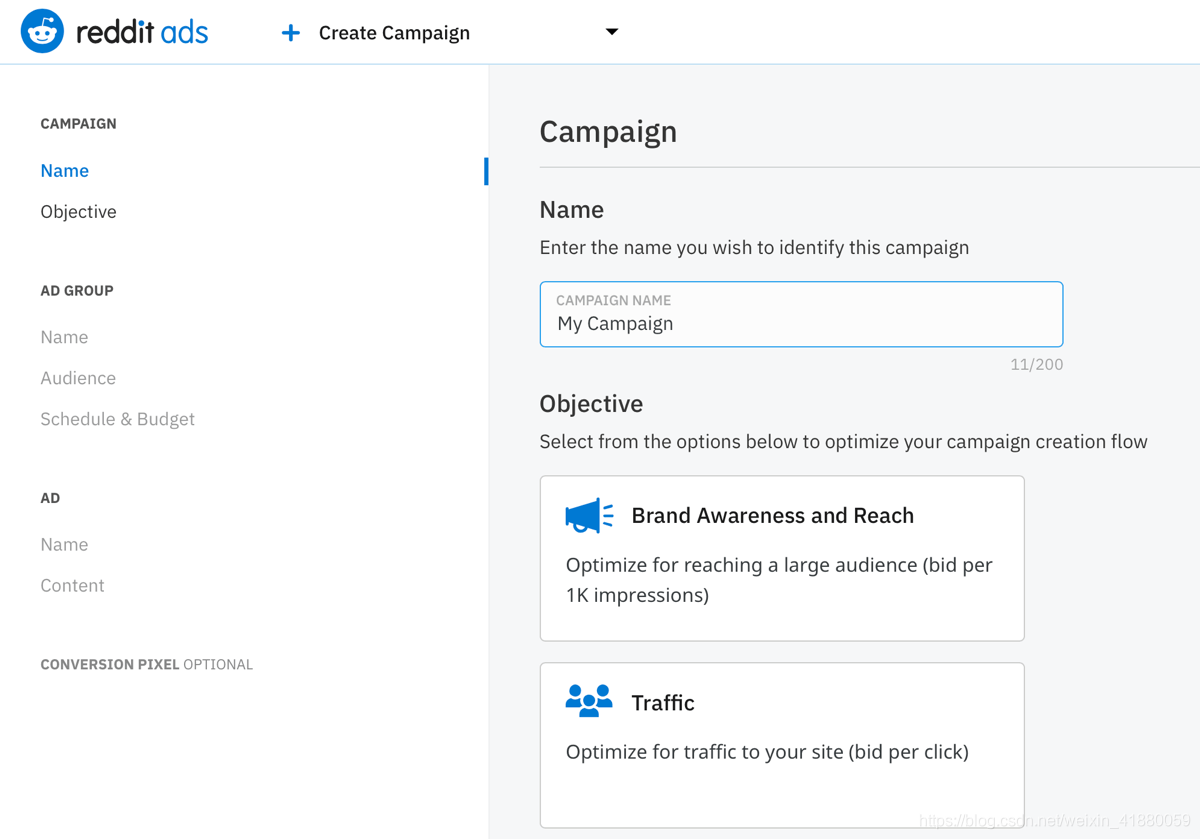The height and width of the screenshot is (839, 1200).
Task: Go to Objective in the sidebar
Action: pos(78,211)
